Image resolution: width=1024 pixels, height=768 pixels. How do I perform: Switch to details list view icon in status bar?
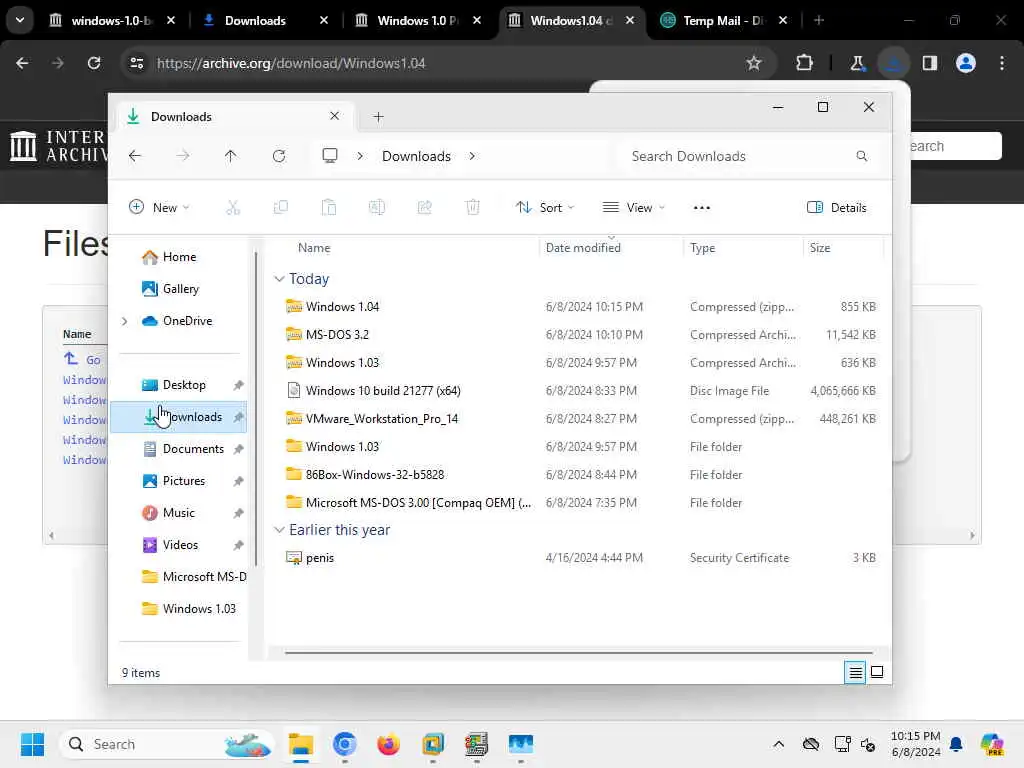pyautogui.click(x=855, y=672)
